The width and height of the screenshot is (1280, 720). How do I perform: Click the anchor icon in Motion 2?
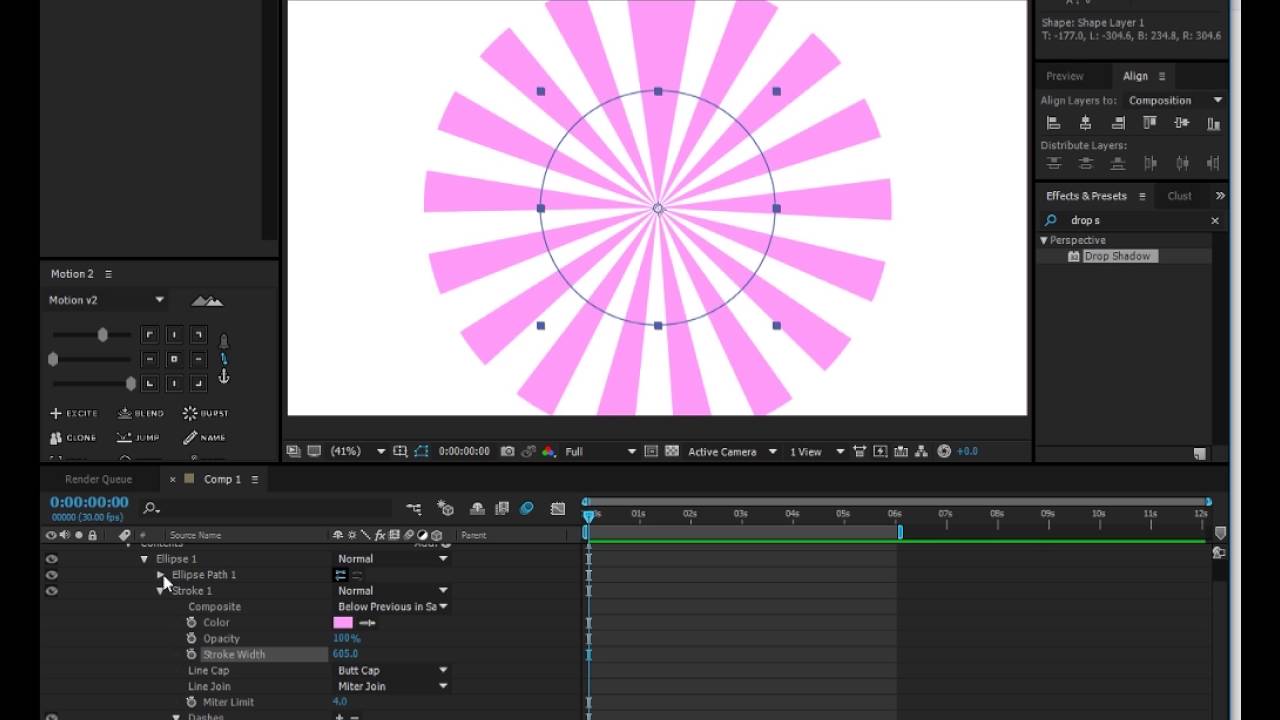point(224,377)
